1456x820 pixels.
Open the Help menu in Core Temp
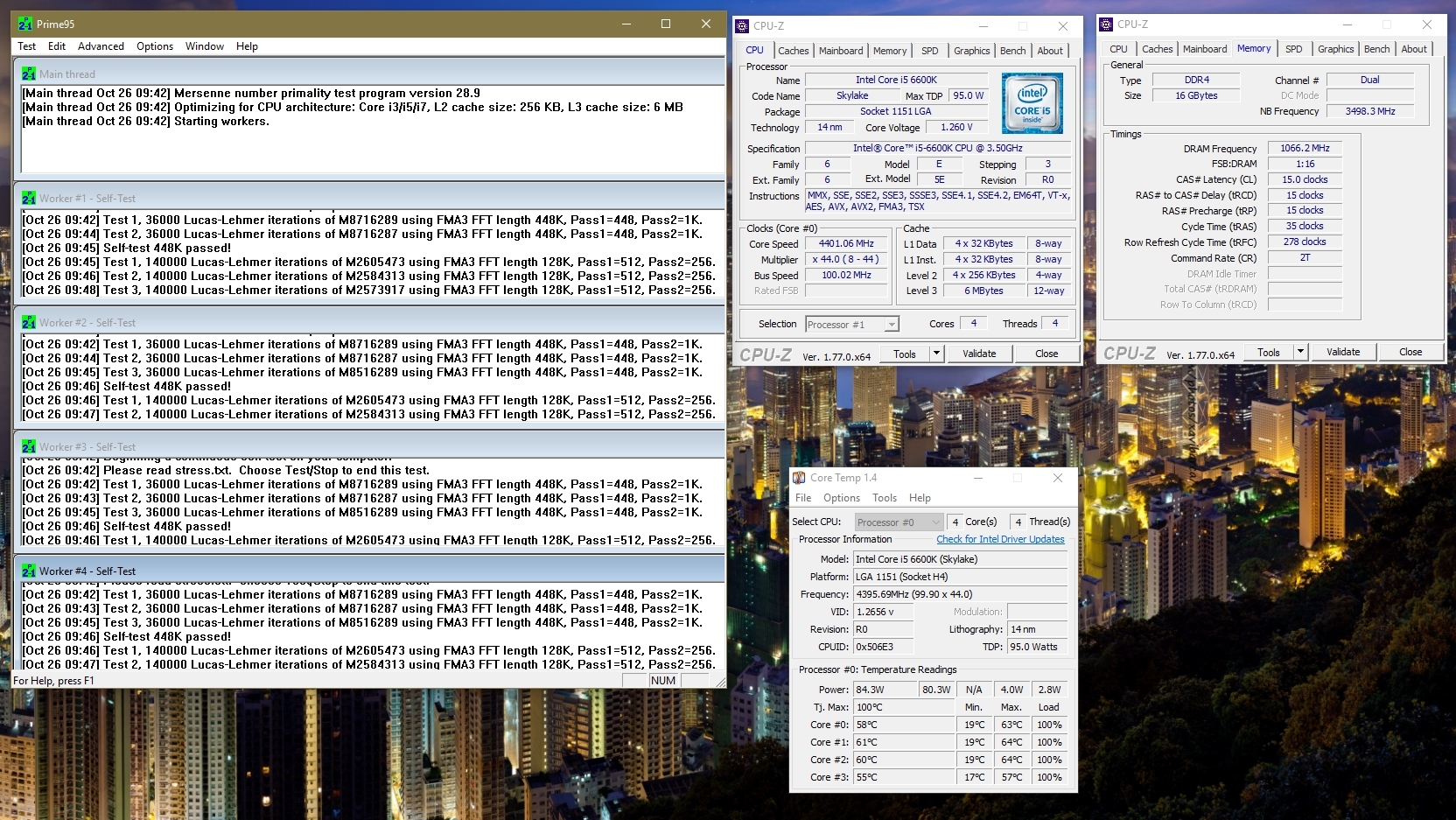click(920, 498)
